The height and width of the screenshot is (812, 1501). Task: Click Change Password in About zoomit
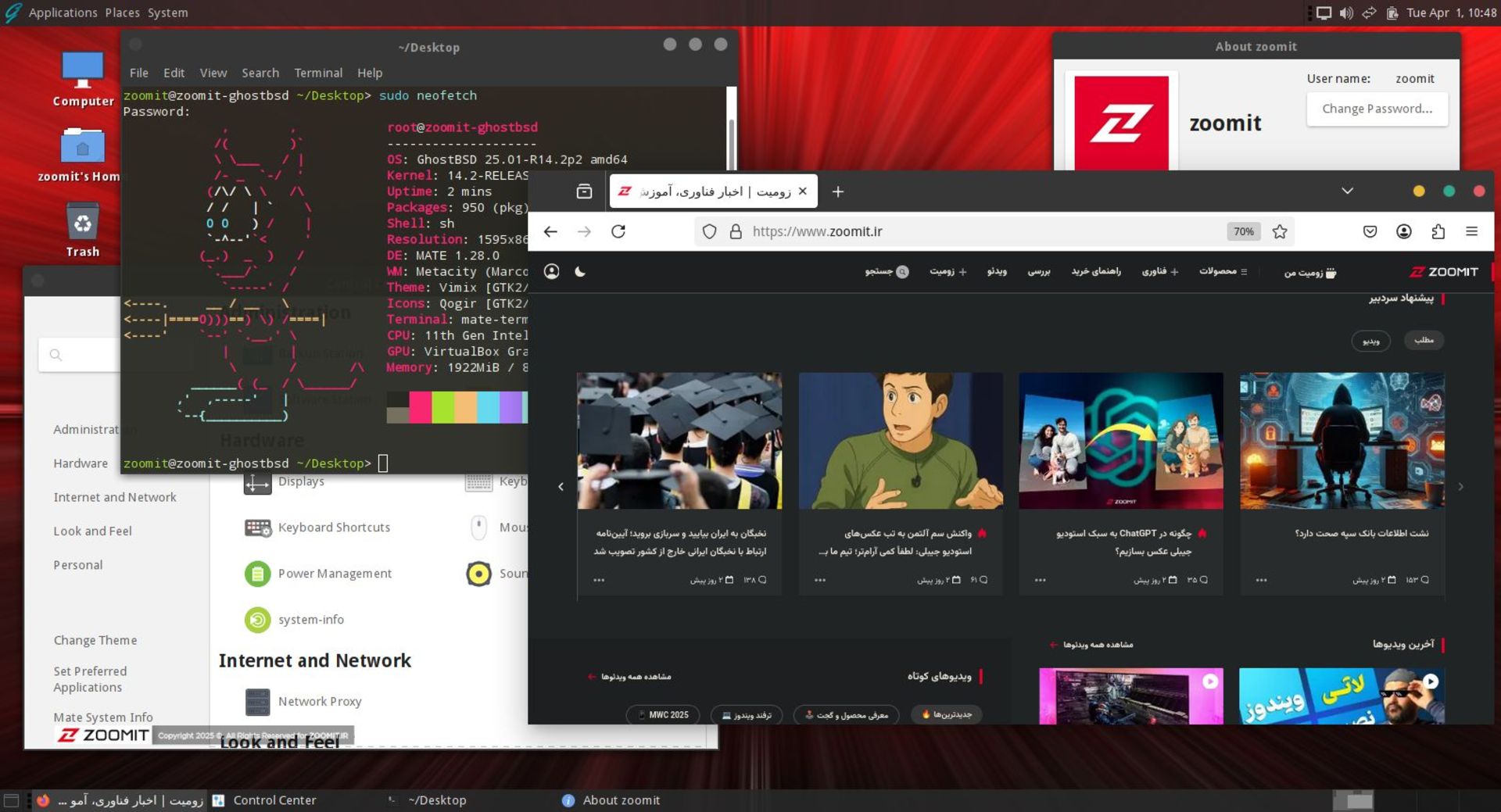pos(1377,109)
